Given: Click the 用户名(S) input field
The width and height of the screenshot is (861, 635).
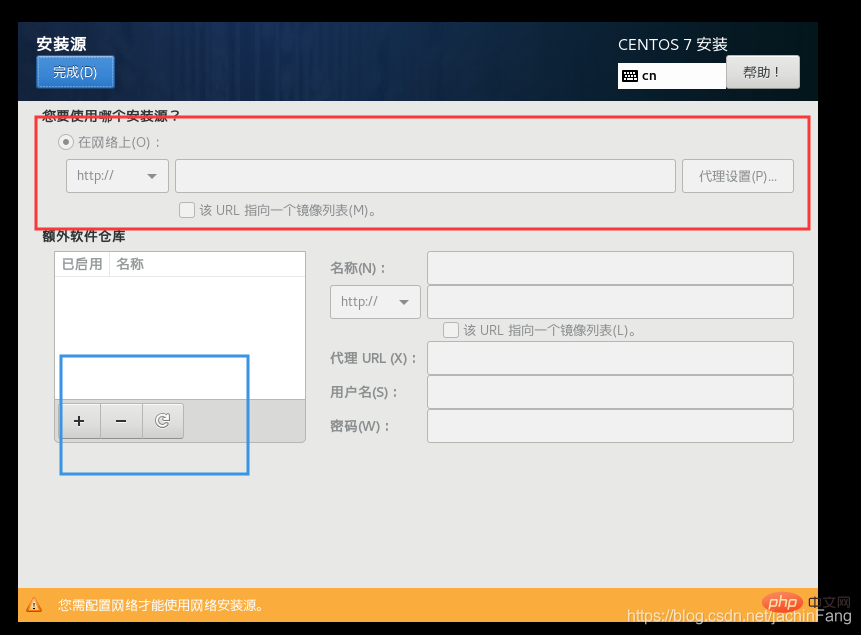Looking at the screenshot, I should click(x=610, y=392).
